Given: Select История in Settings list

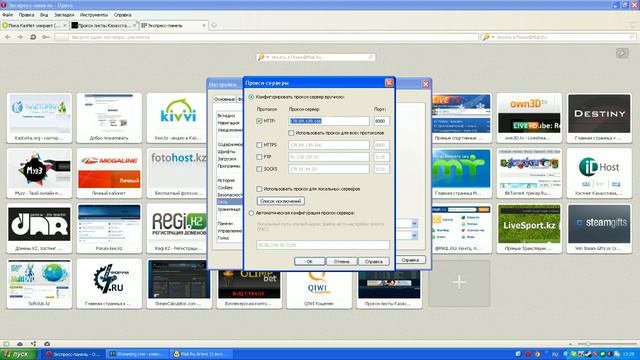Looking at the screenshot, I should (226, 180).
